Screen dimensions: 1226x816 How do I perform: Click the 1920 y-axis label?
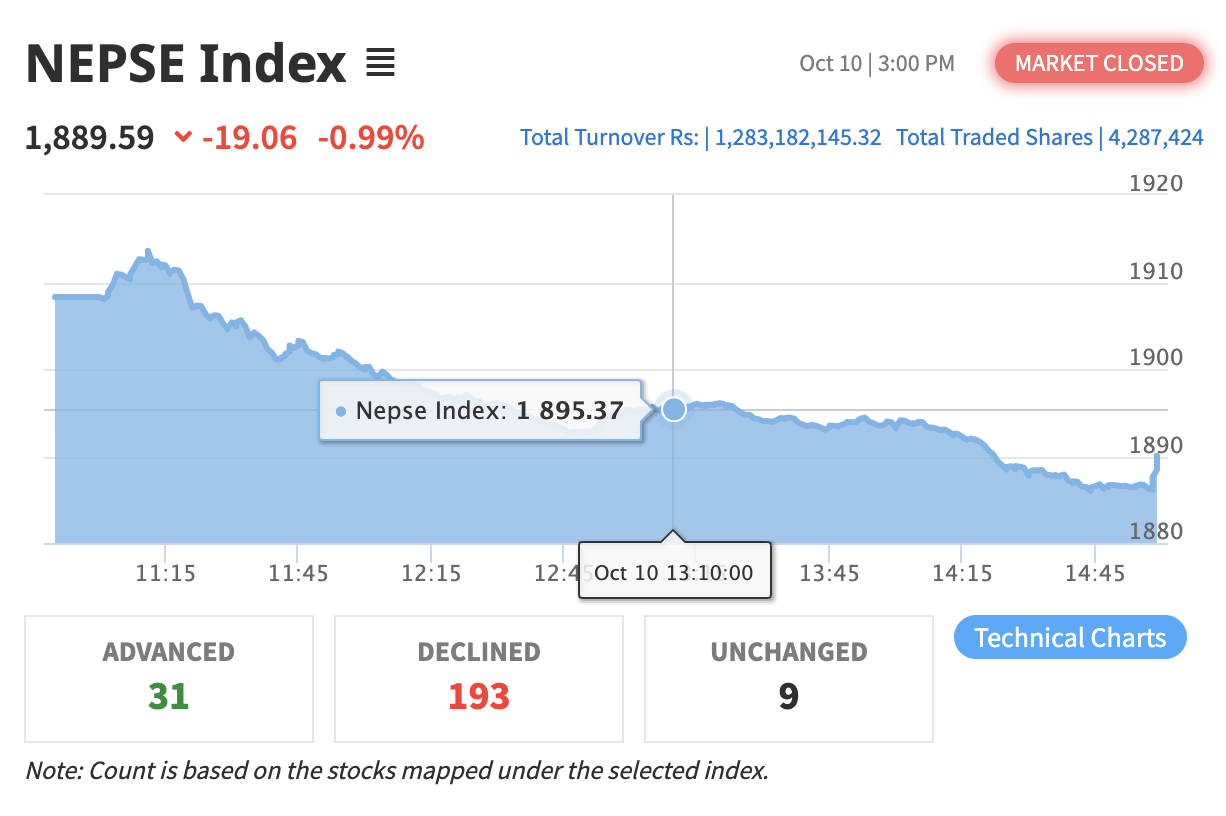click(1155, 183)
